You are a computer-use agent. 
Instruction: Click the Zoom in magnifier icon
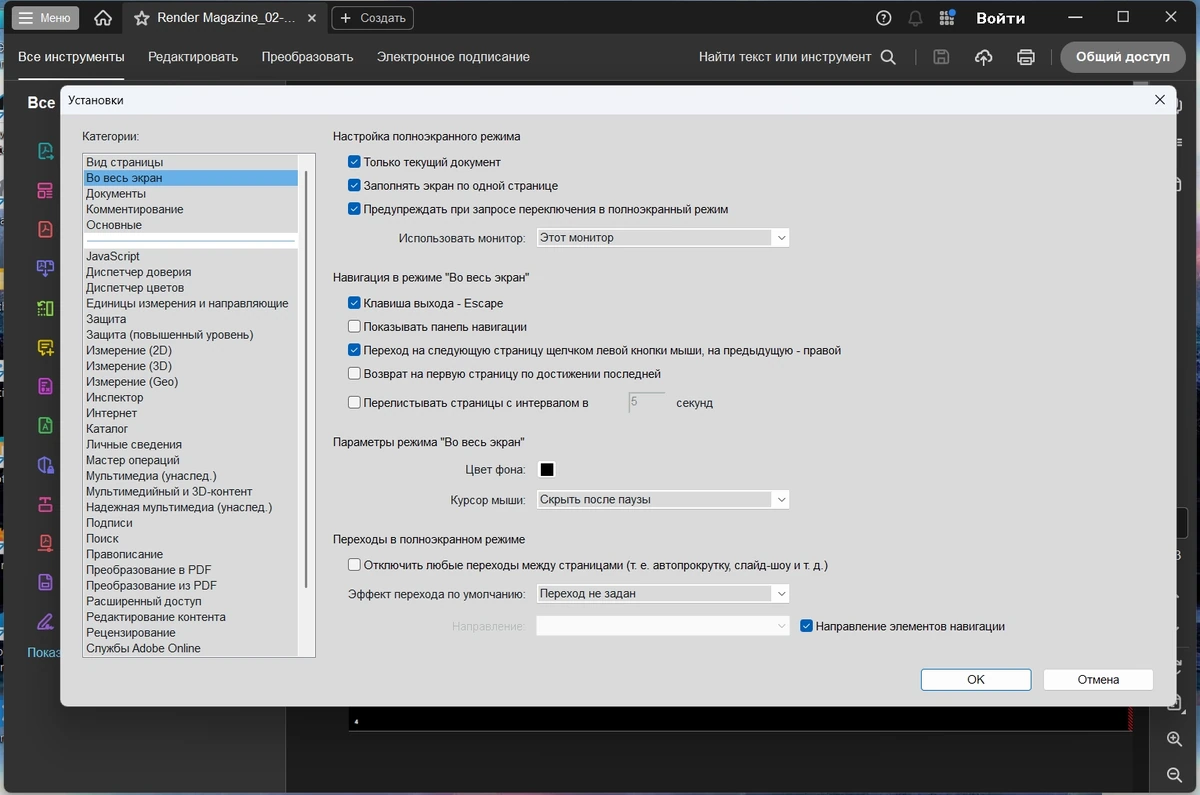pos(1176,740)
